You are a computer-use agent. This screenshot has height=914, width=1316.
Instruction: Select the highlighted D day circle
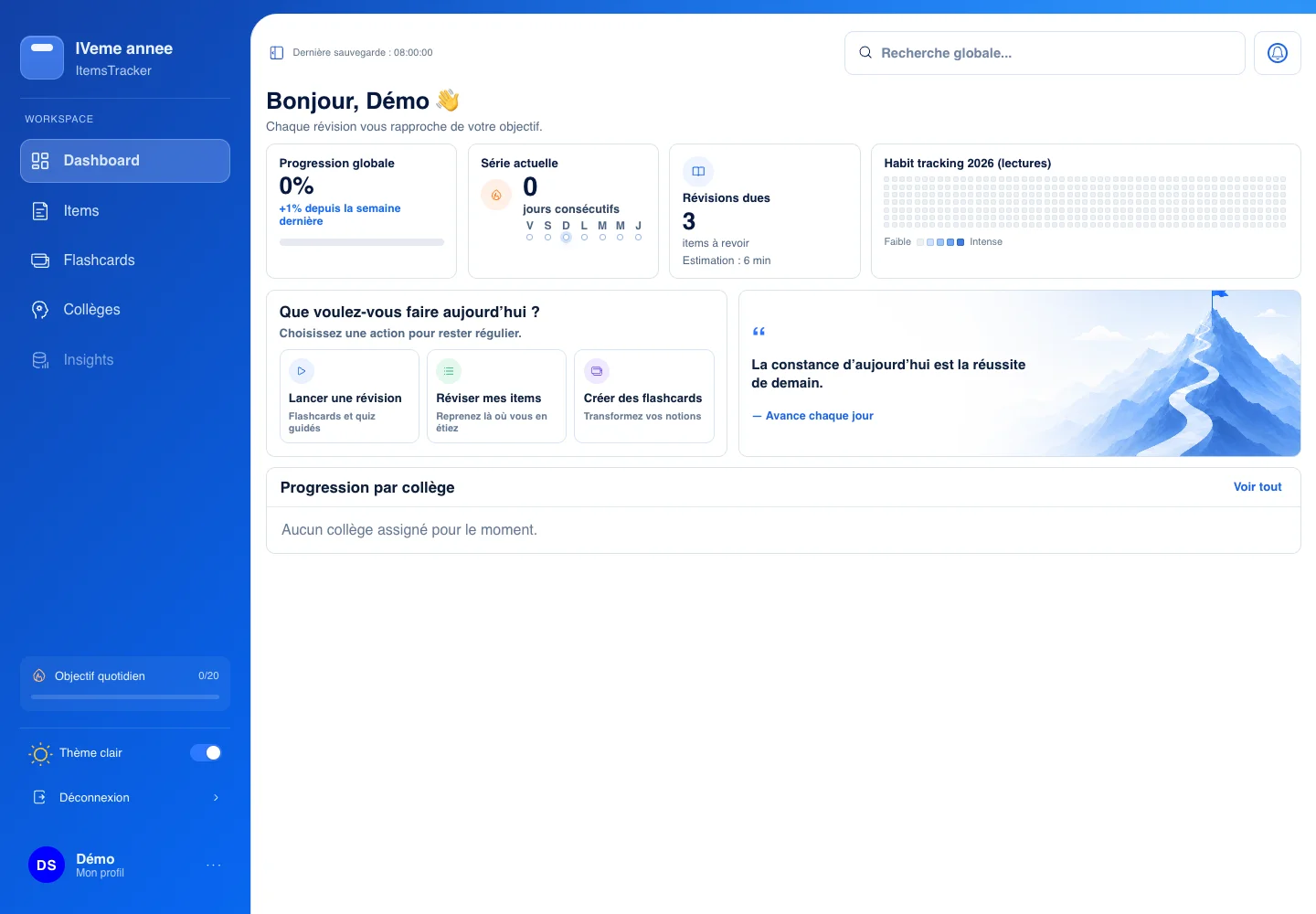pos(567,238)
